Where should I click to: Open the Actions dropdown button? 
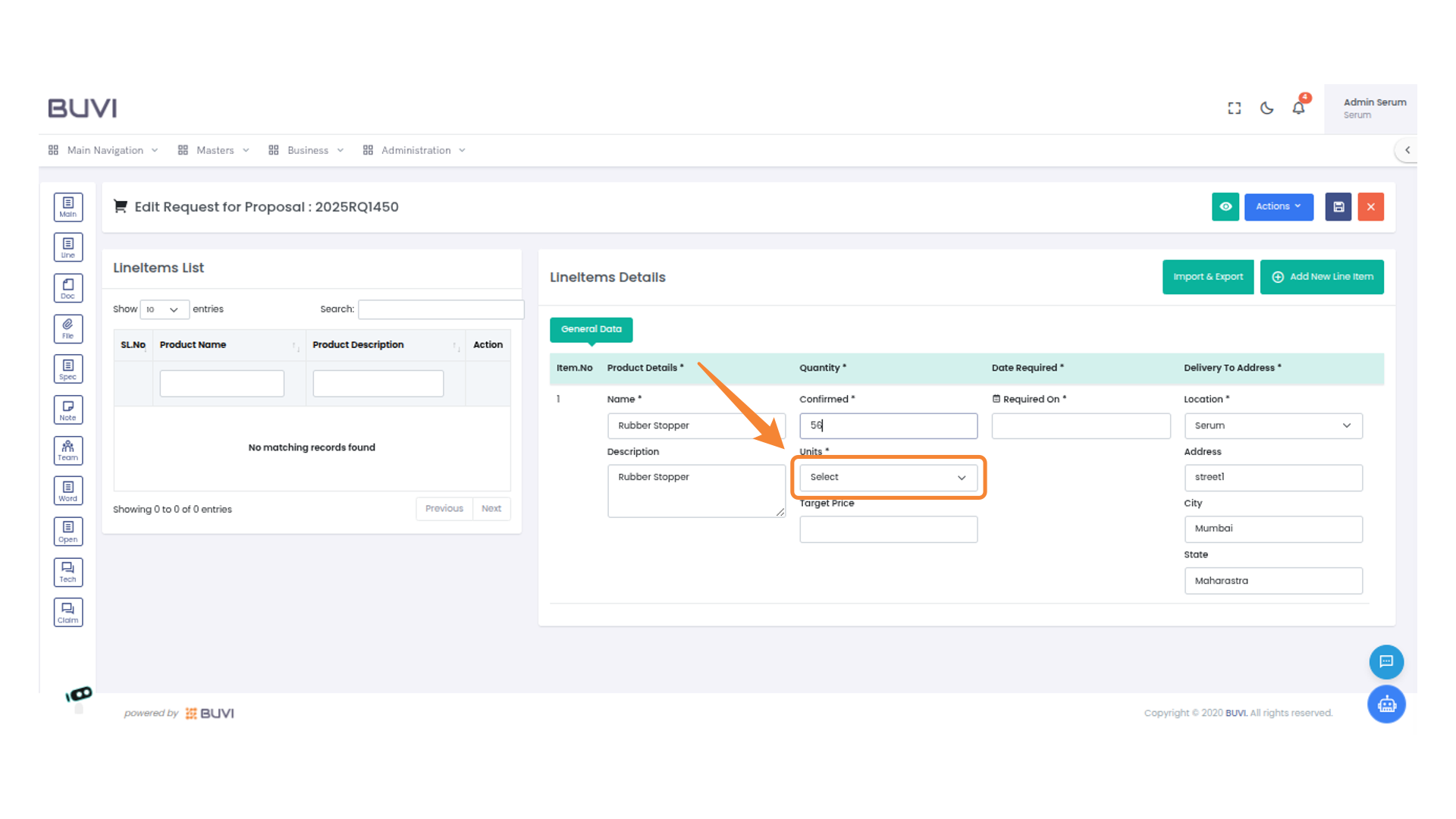coord(1279,207)
